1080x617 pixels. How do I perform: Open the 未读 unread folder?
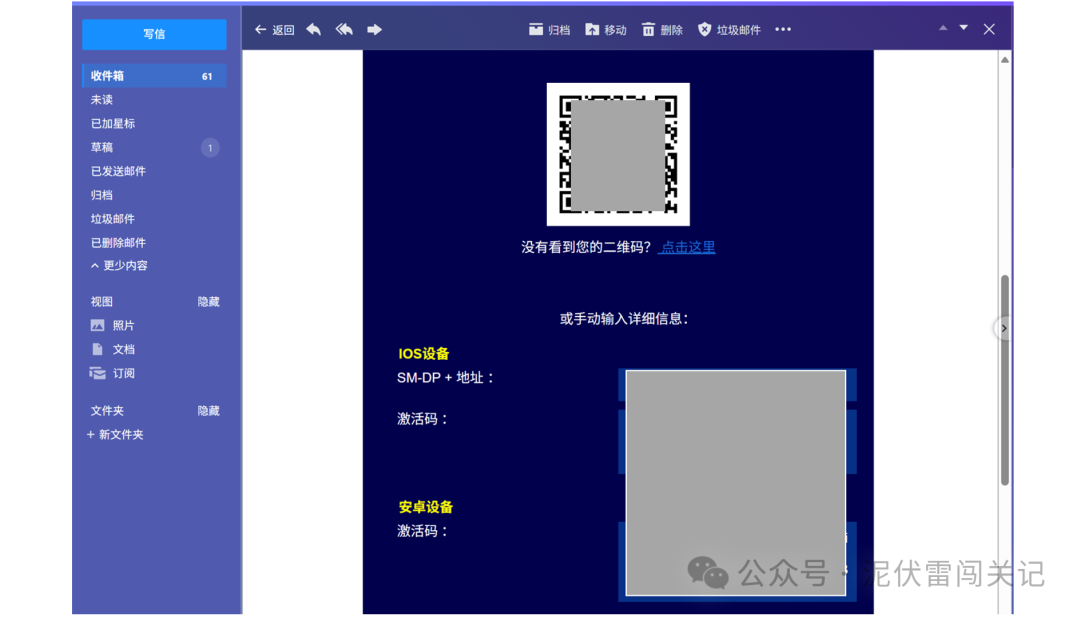tap(101, 100)
